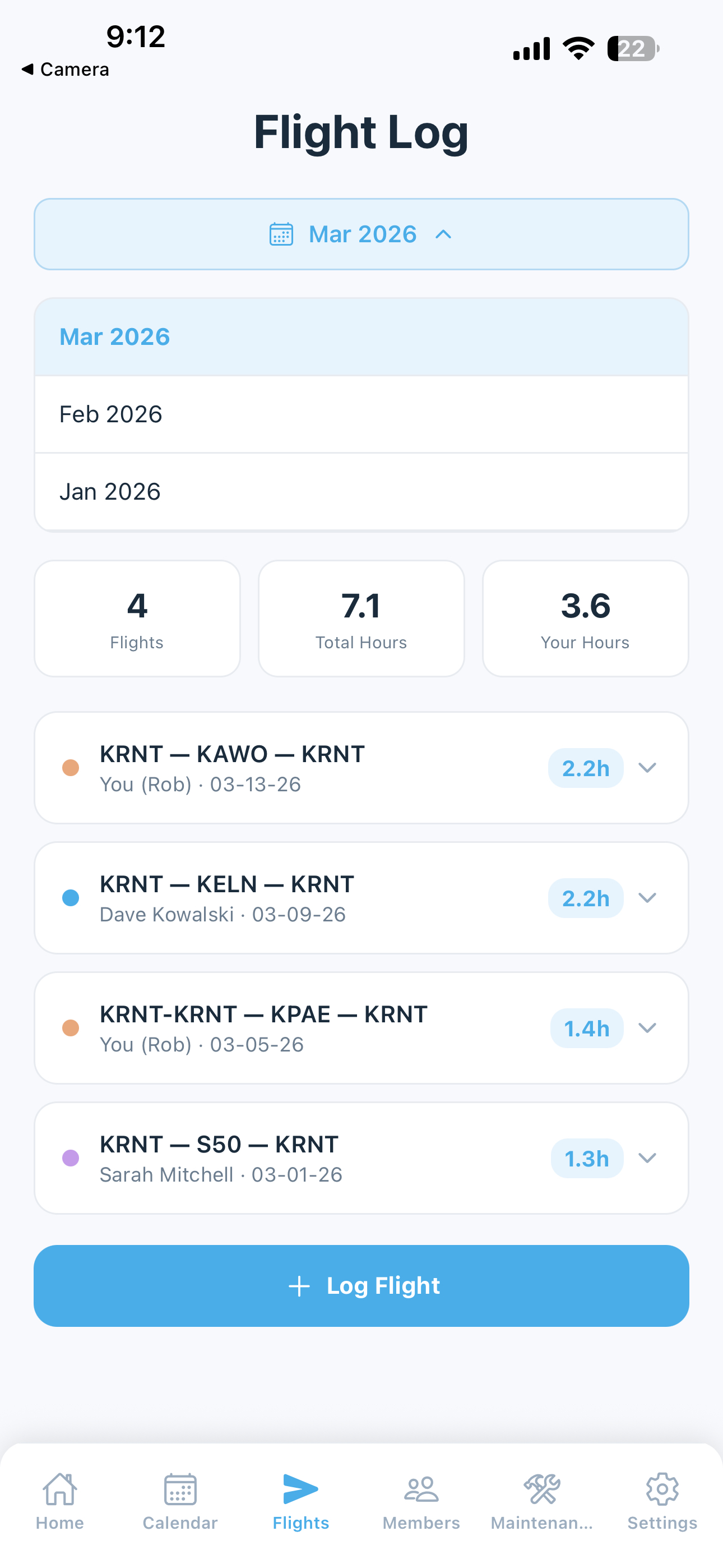Open the Settings gear icon
This screenshot has width=723, height=1568.
click(662, 1489)
